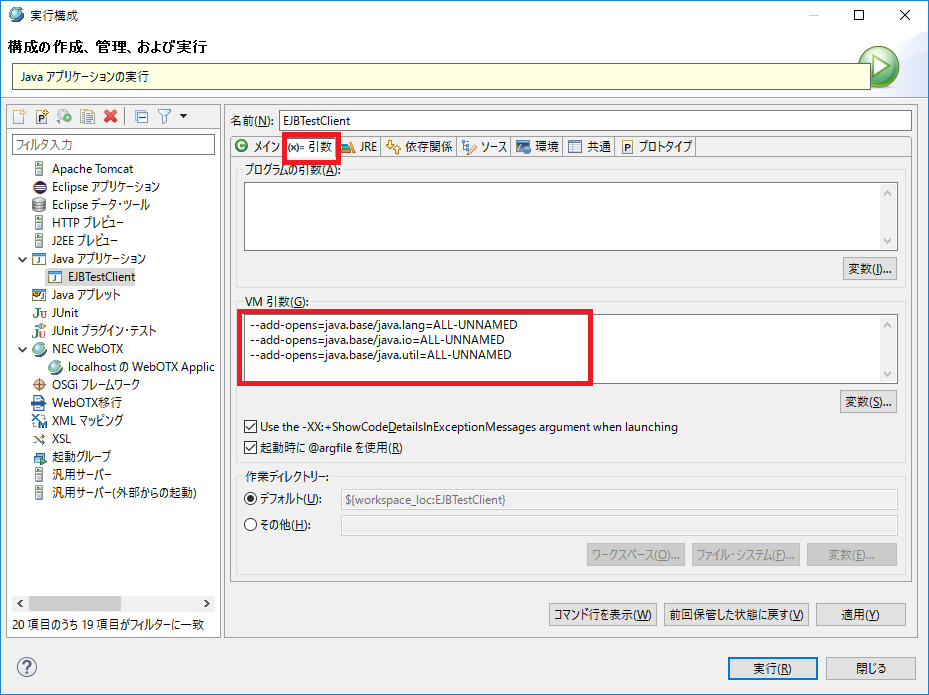Click the export launch configuration icon
929x695 pixels.
(x=64, y=117)
